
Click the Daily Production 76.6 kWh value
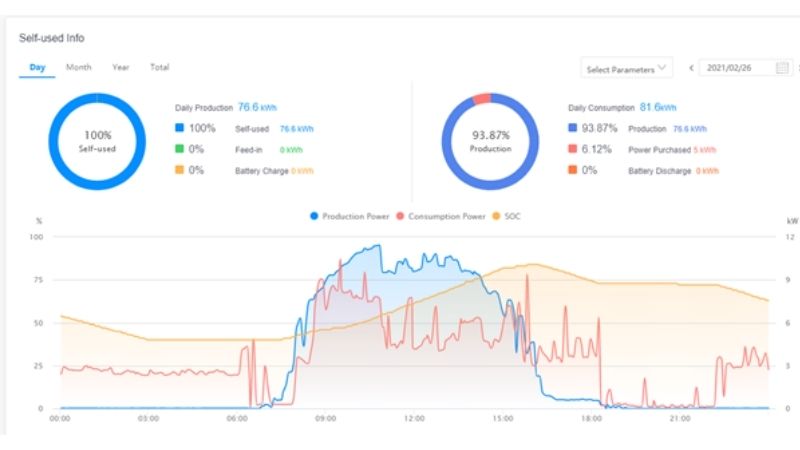(x=256, y=106)
